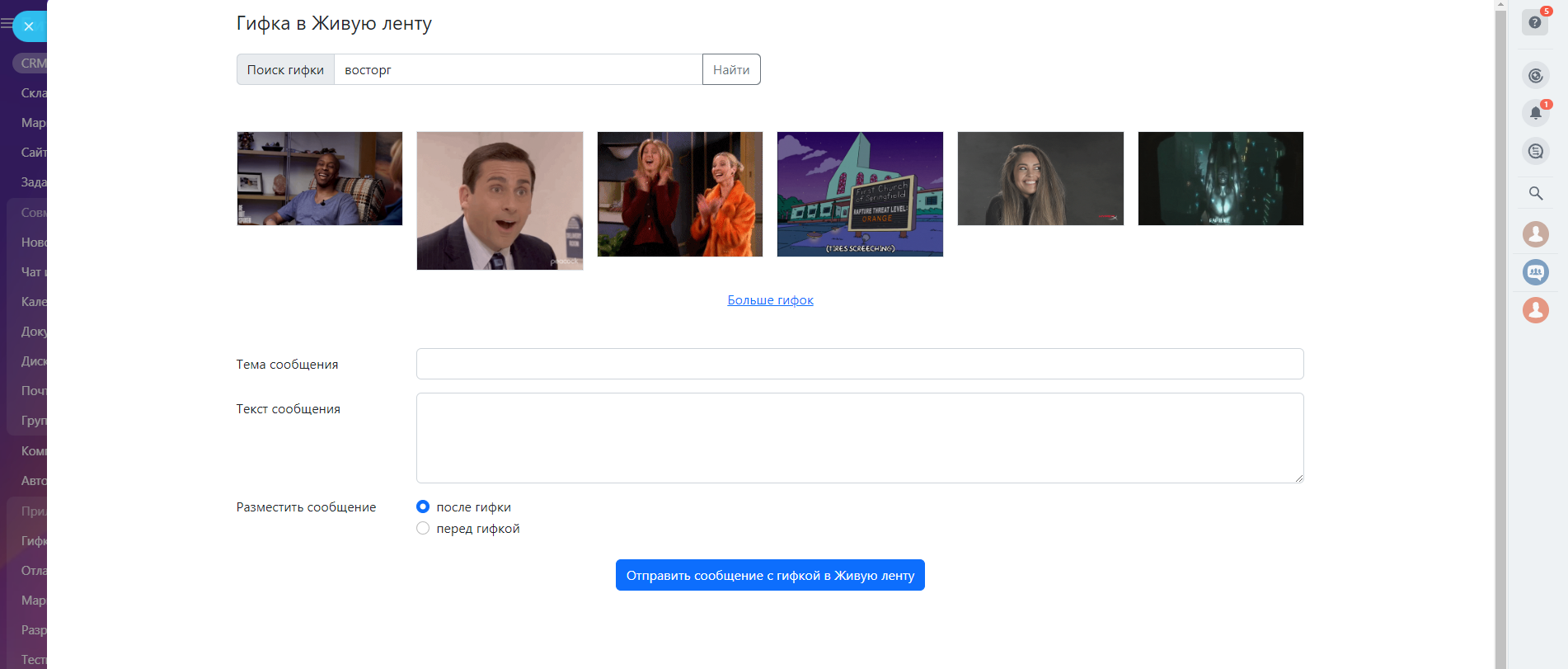Select the gif of smiling long-haired woman

[1040, 178]
